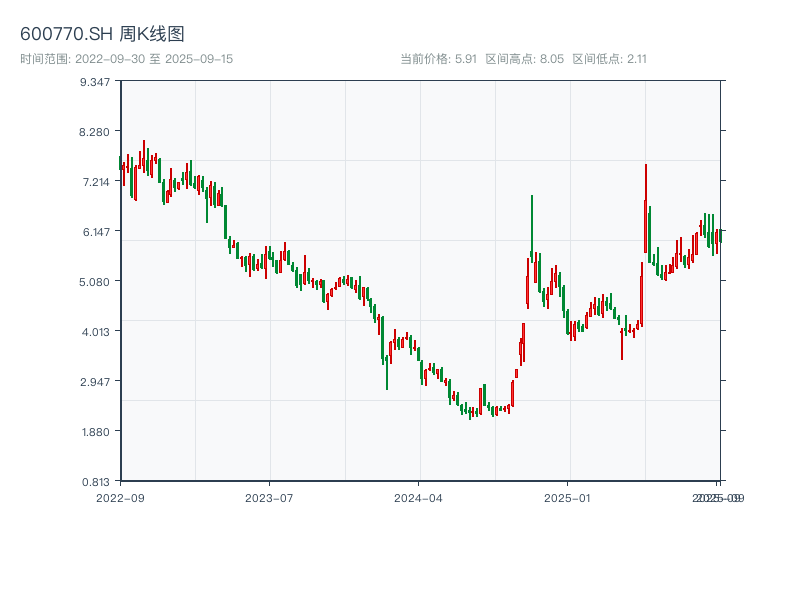This screenshot has width=800, height=600.
Task: Click the y-axis label 8.280
Action: pos(94,132)
